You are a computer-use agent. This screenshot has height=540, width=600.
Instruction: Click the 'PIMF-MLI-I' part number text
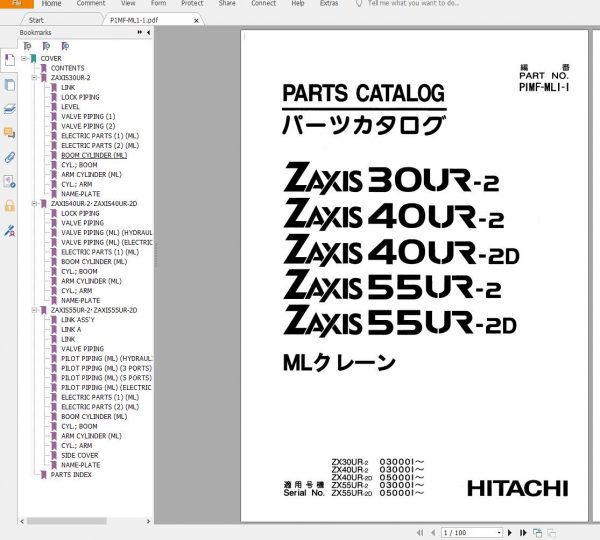[x=544, y=87]
